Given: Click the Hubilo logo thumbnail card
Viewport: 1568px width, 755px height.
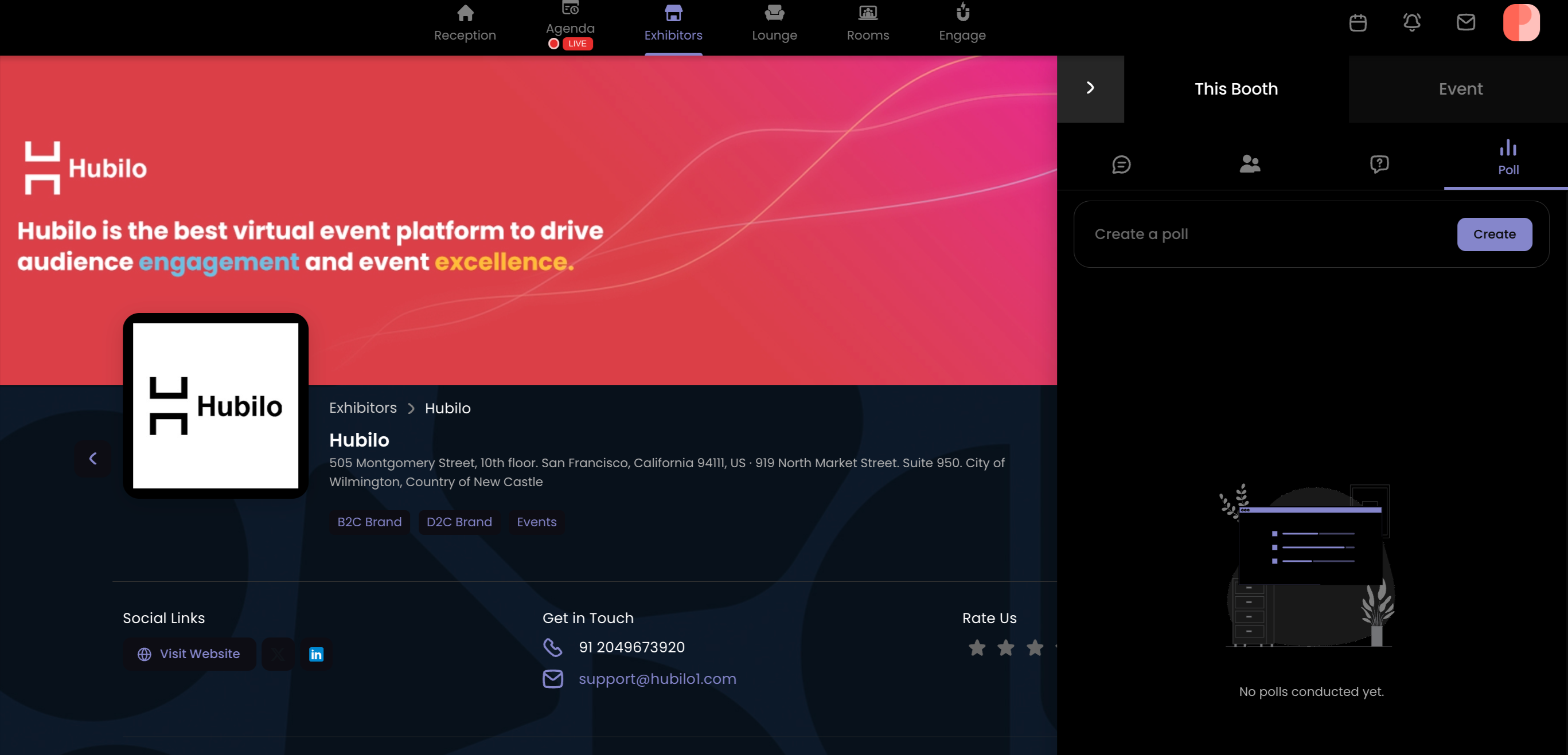Looking at the screenshot, I should click(216, 406).
